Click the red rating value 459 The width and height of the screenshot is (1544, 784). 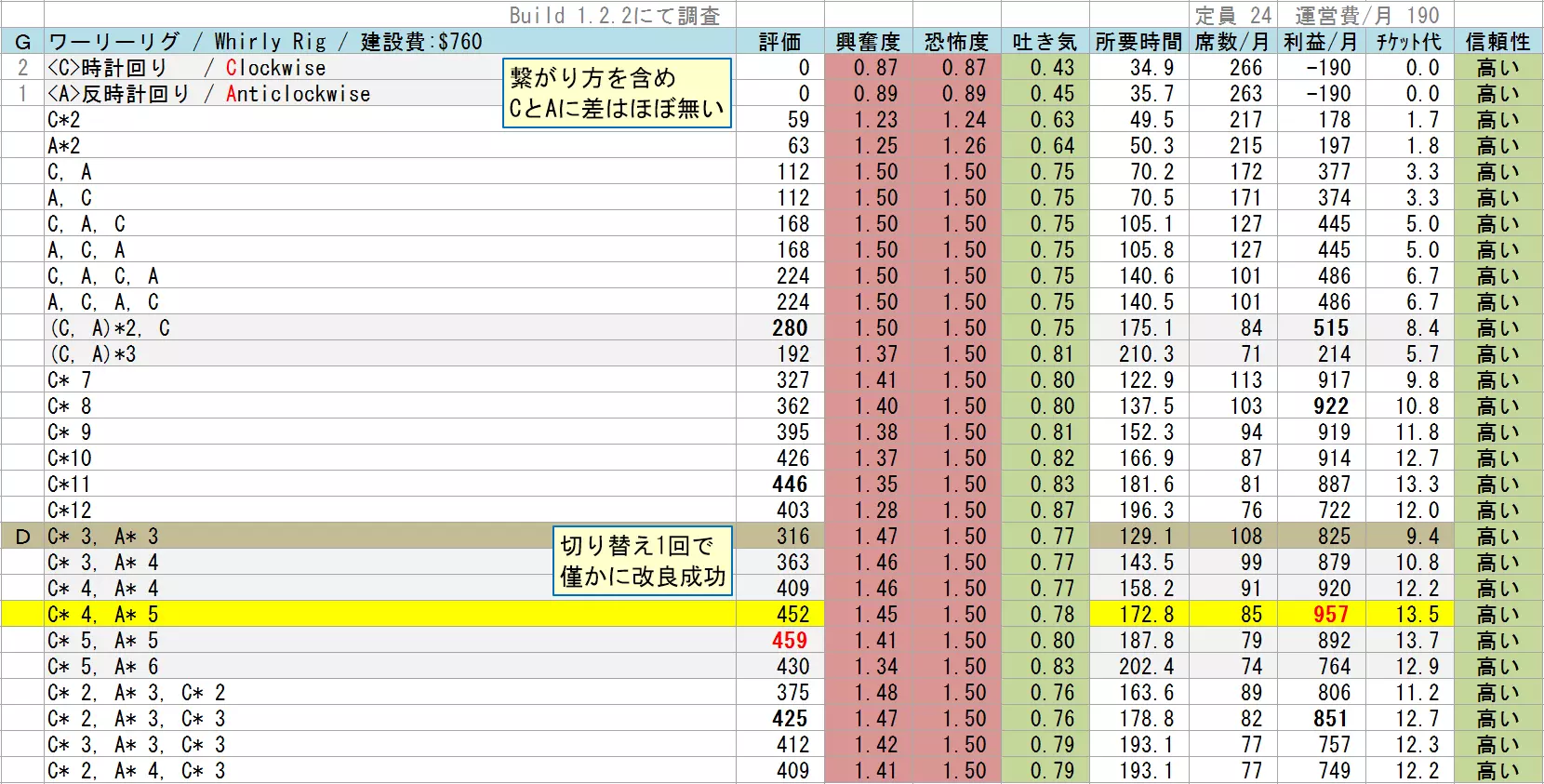click(791, 641)
